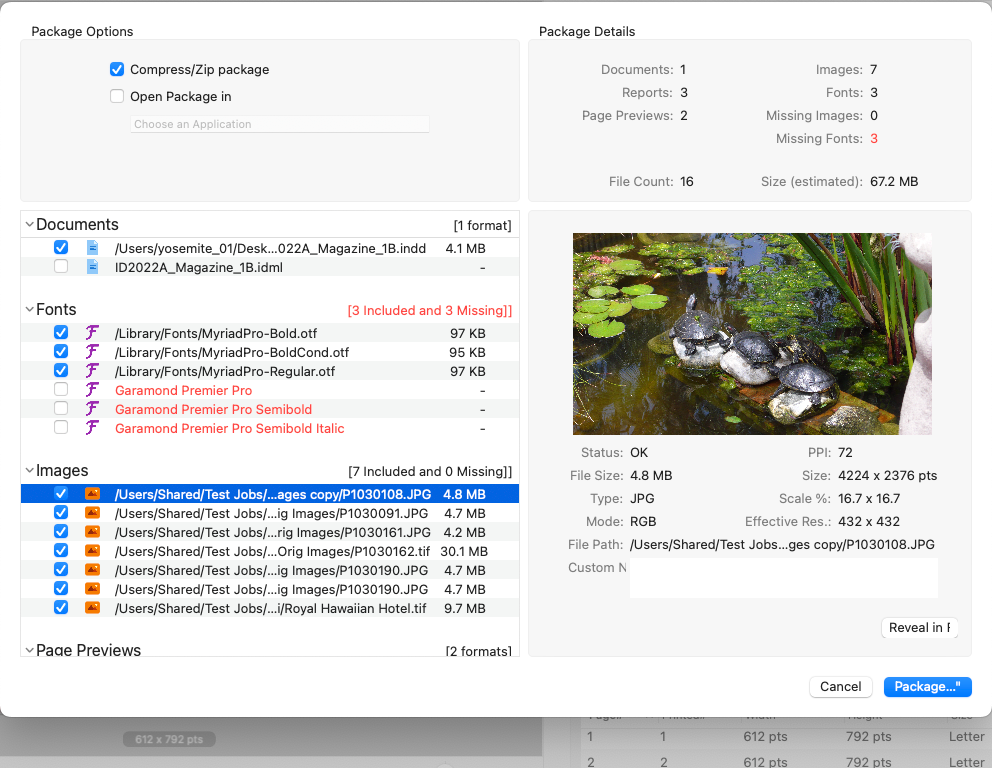Viewport: 992px width, 768px height.
Task: Select the MyriadPro-Regular.otf font row
Action: [270, 371]
